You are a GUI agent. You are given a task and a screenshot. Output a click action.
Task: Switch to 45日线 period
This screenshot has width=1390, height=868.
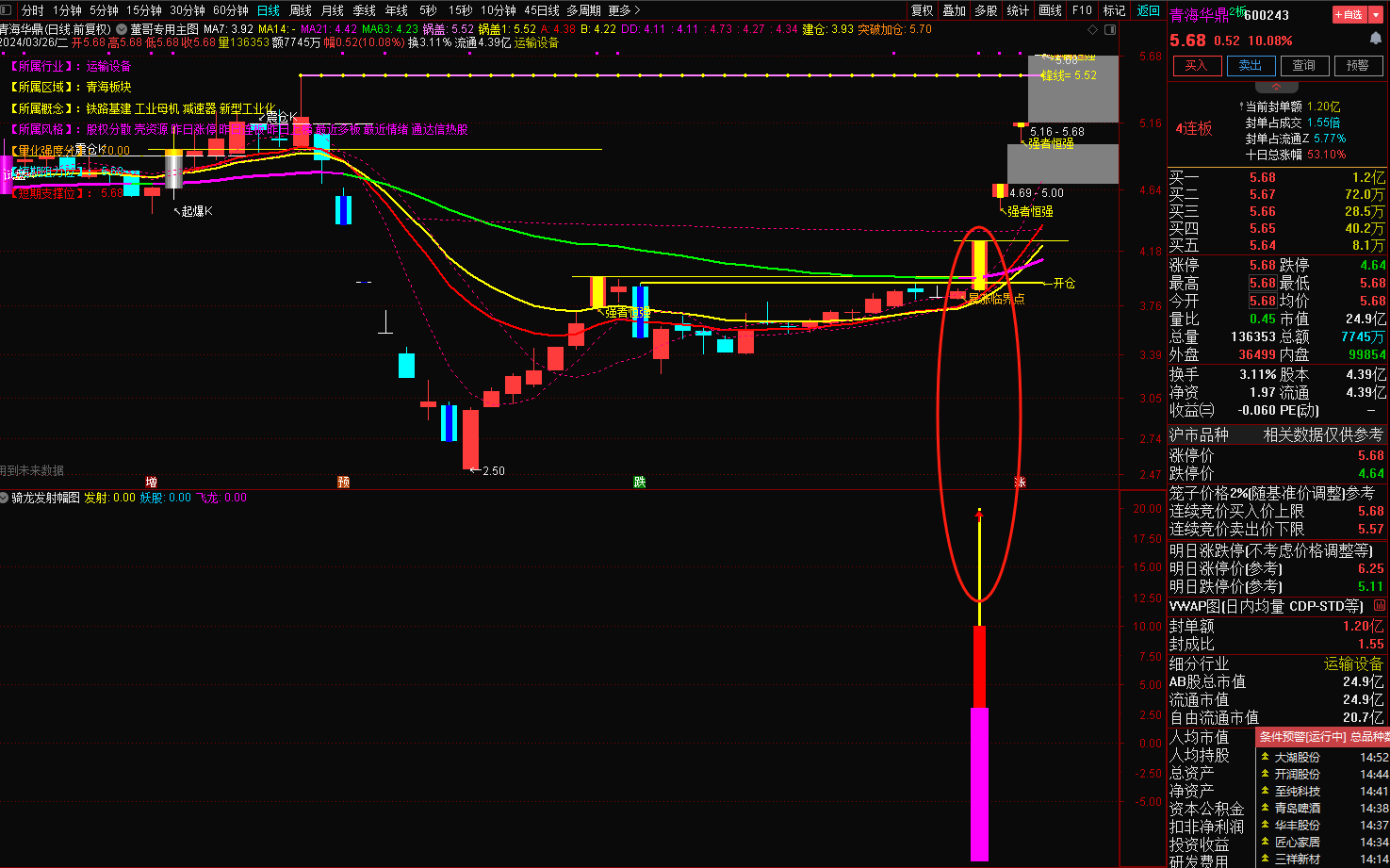[x=542, y=10]
